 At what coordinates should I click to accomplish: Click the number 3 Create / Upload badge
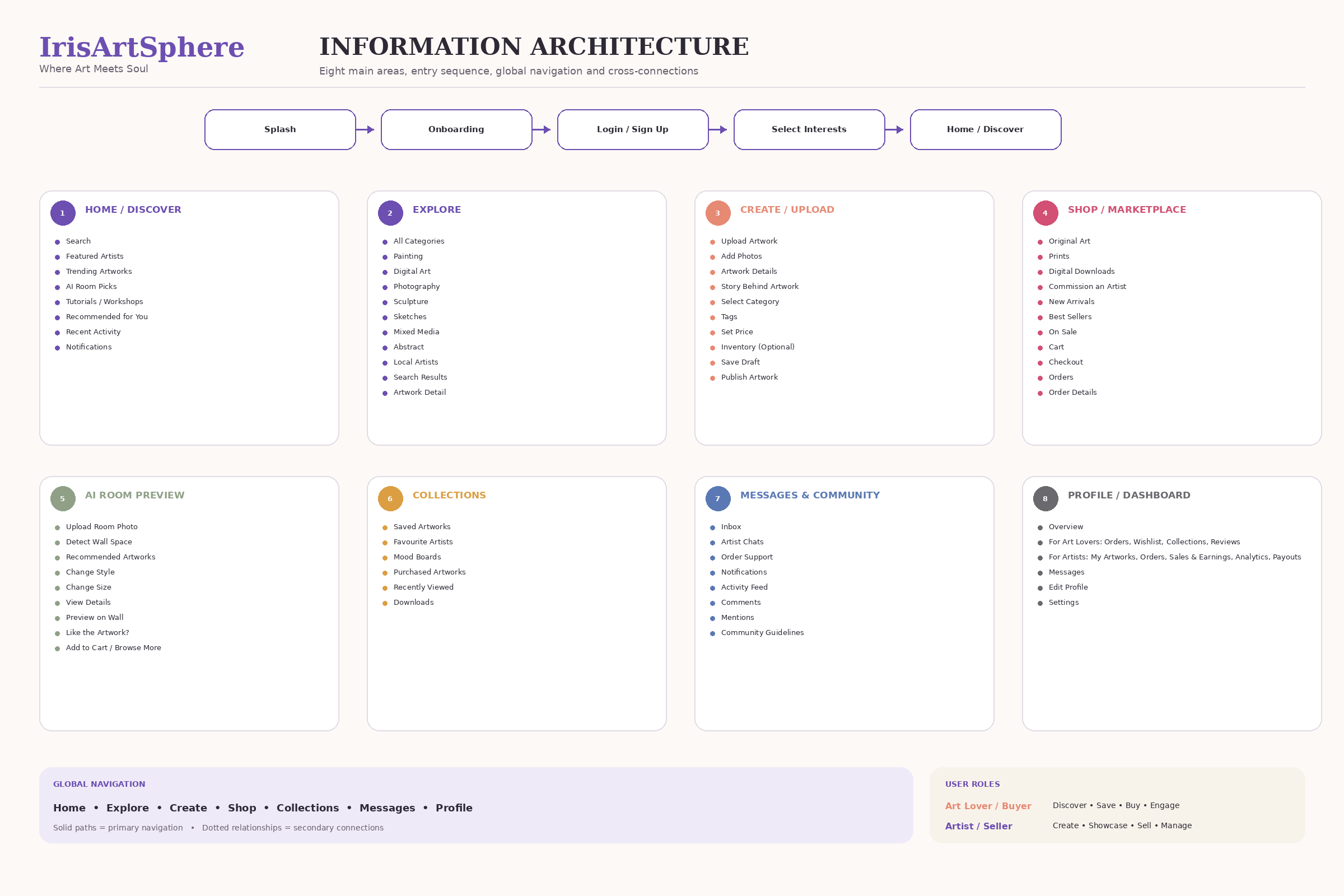718,213
